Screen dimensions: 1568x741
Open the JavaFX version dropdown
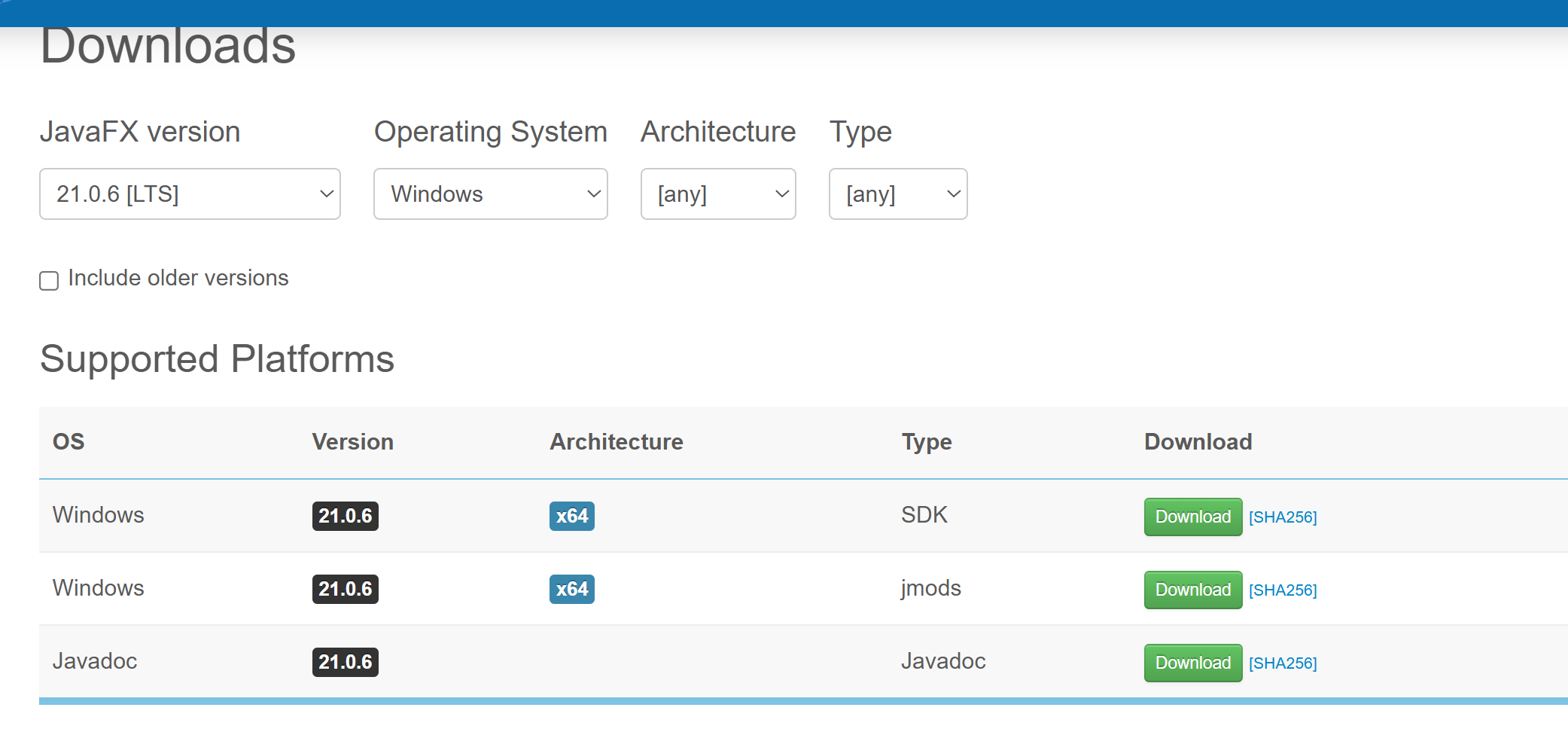click(190, 194)
